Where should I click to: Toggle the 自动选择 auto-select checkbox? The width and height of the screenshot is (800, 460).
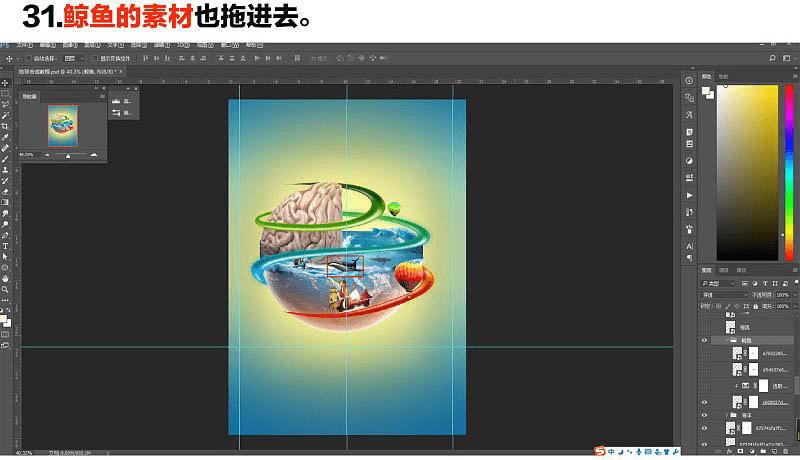point(29,59)
